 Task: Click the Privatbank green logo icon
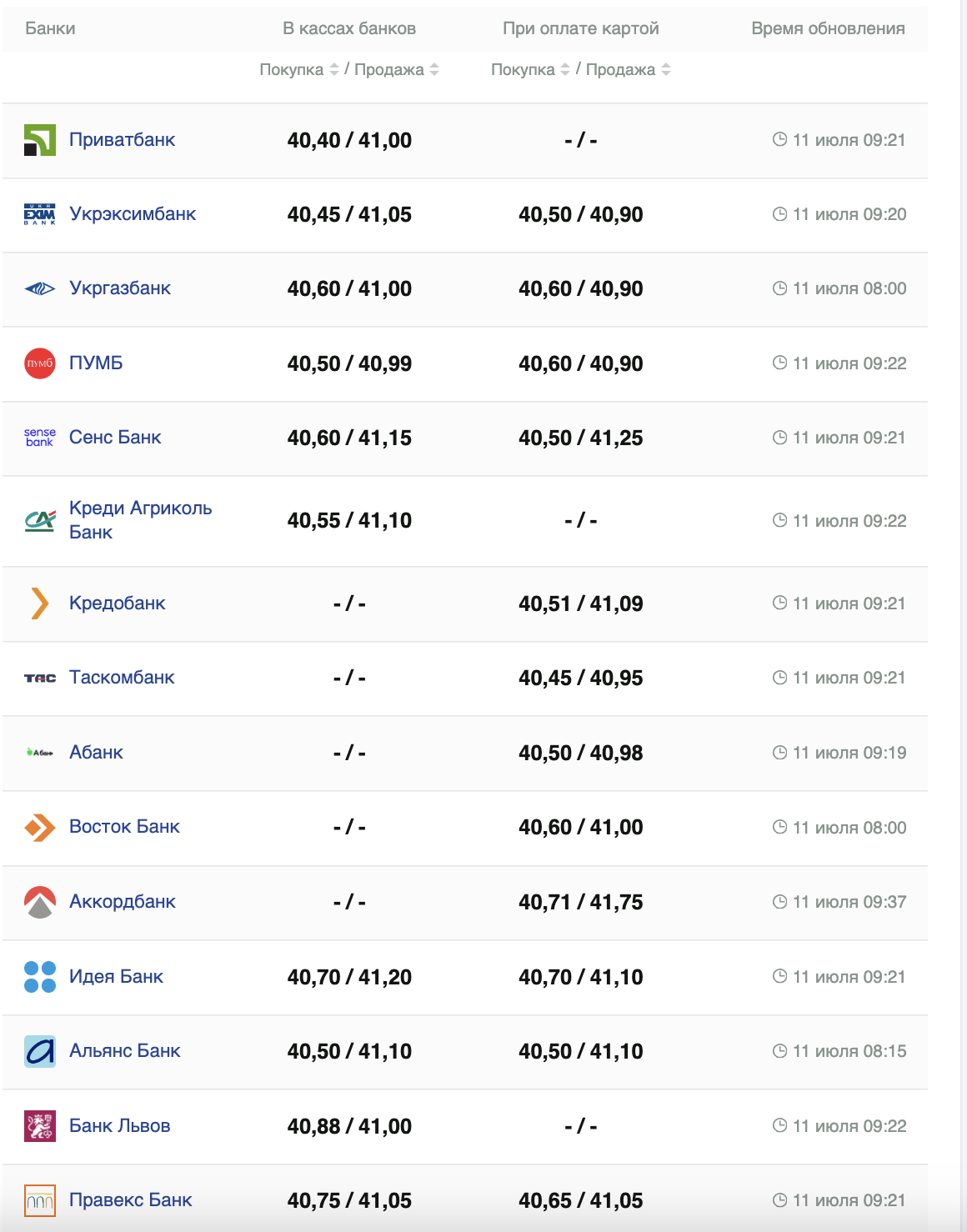coord(40,140)
